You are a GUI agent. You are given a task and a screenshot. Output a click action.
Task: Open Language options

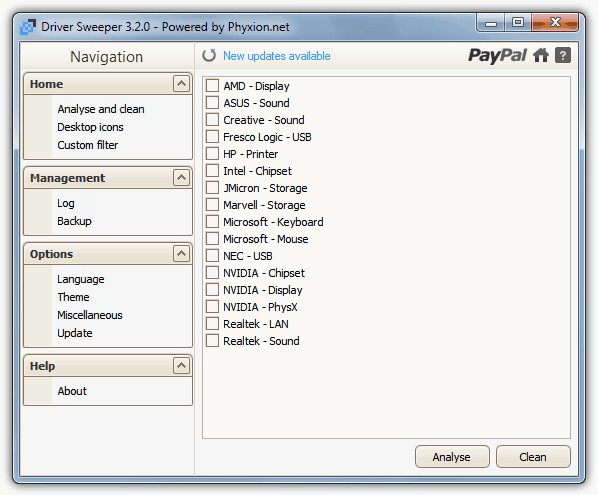(x=80, y=279)
